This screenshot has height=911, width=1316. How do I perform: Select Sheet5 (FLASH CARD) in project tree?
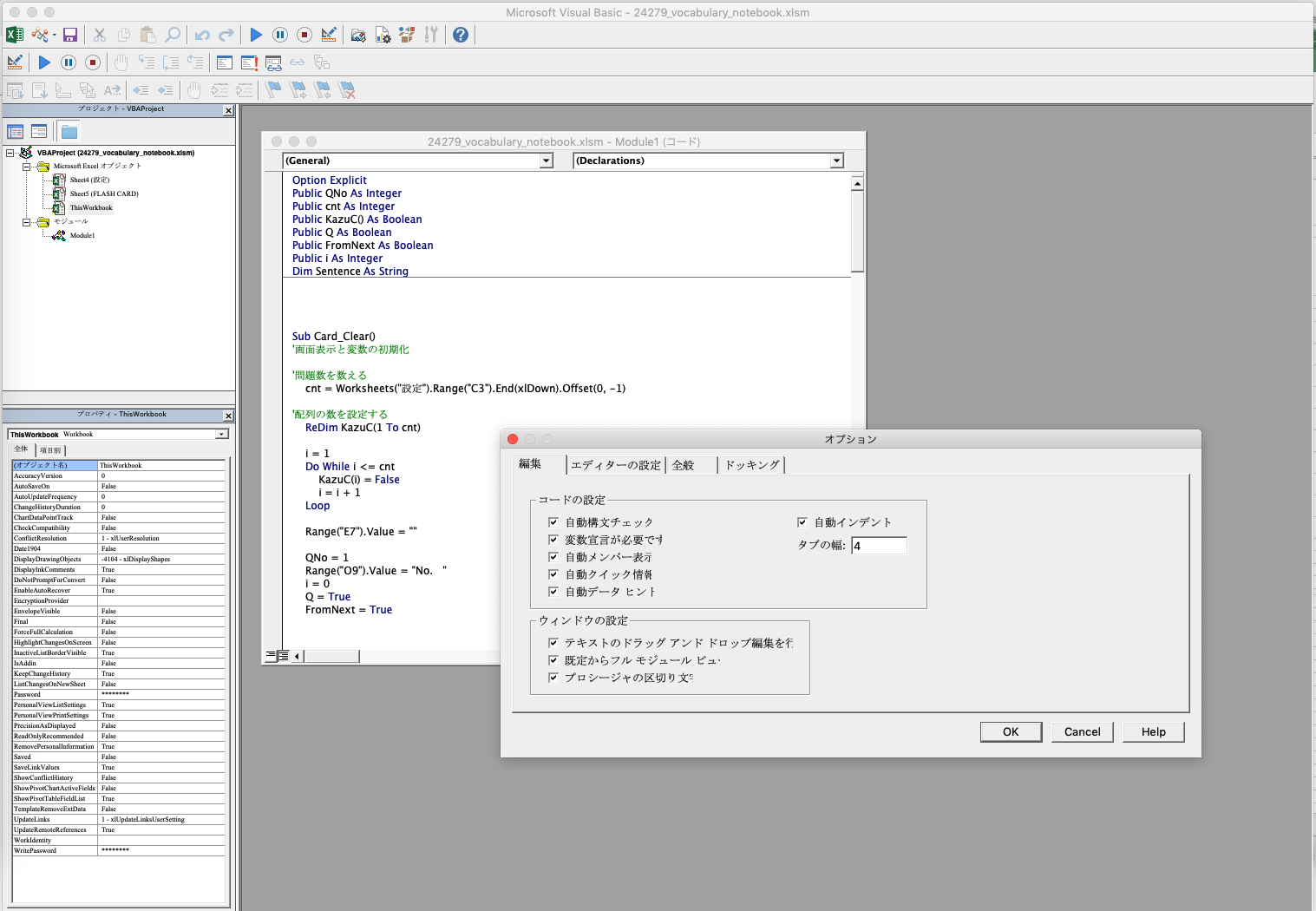[104, 194]
